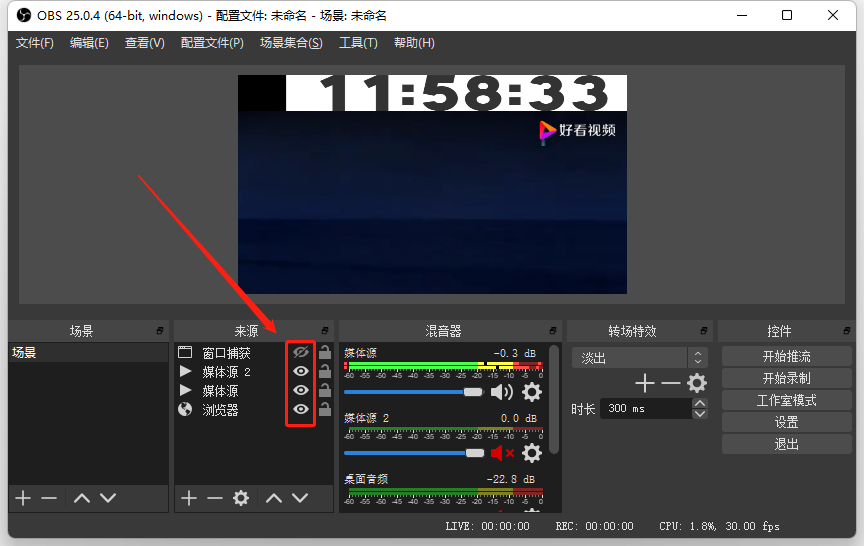Unmute the 媒体源 2 audio channel
This screenshot has width=864, height=546.
tap(501, 453)
